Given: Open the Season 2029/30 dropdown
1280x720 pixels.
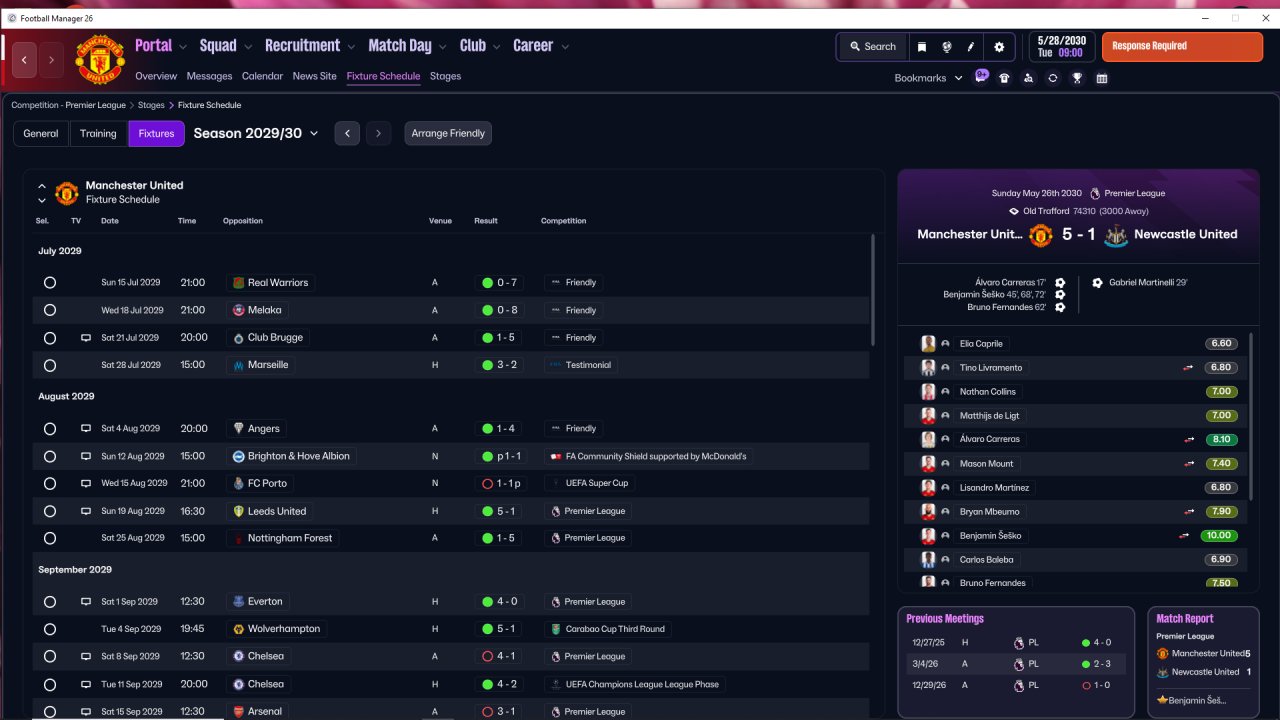Looking at the screenshot, I should [x=256, y=133].
